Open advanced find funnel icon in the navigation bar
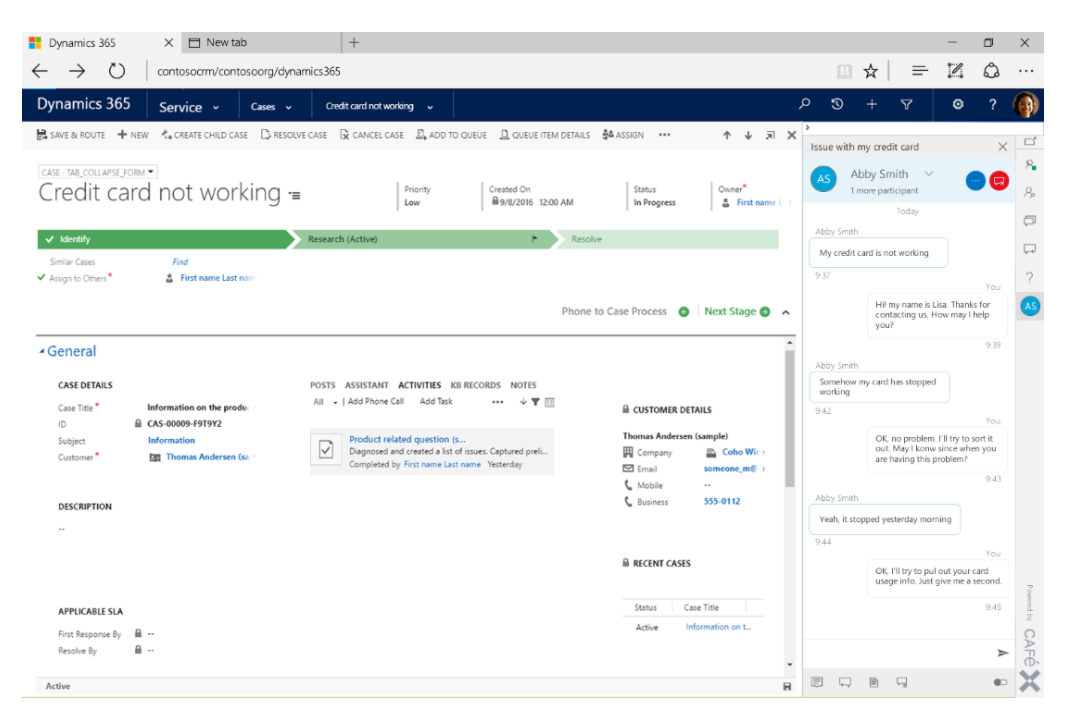The image size is (1070, 722). [x=906, y=104]
